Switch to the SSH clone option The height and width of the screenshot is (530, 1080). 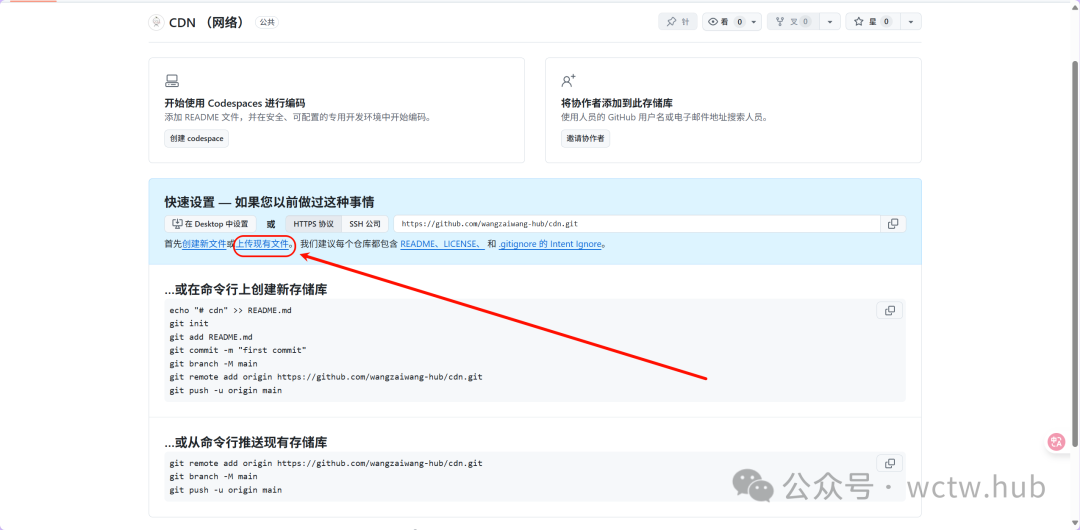(x=364, y=224)
